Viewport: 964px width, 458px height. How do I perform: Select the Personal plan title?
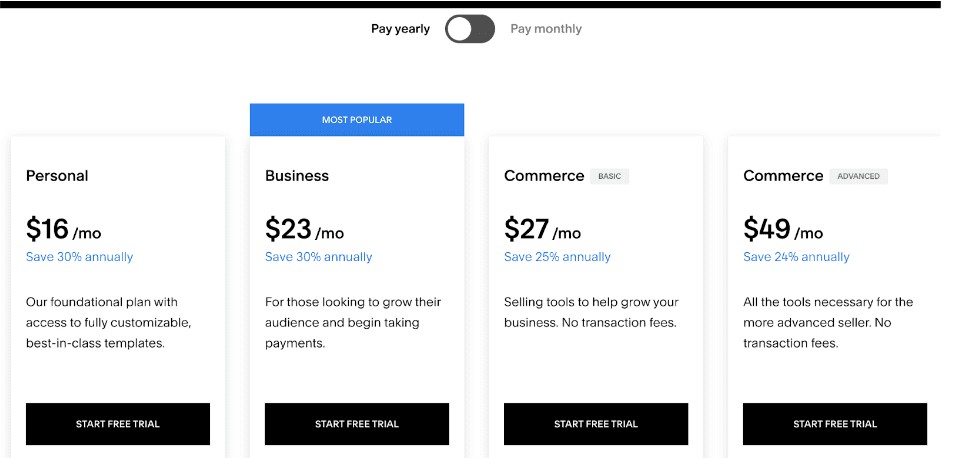[57, 176]
